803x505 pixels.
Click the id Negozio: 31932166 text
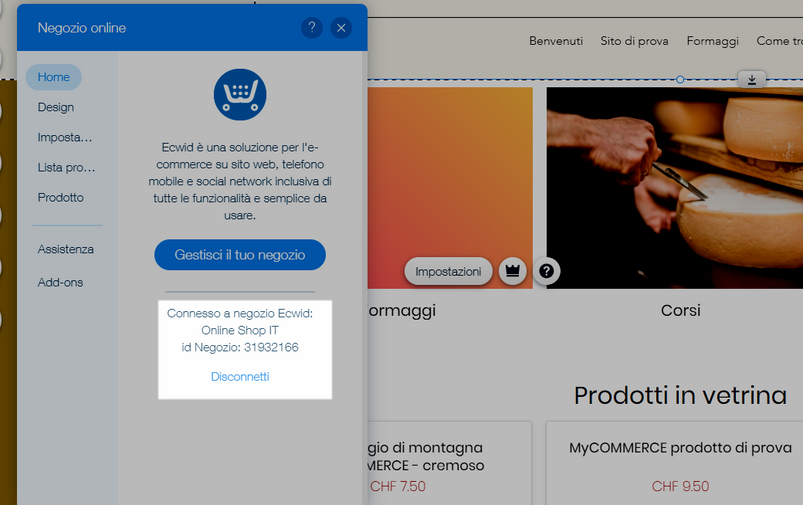click(240, 347)
